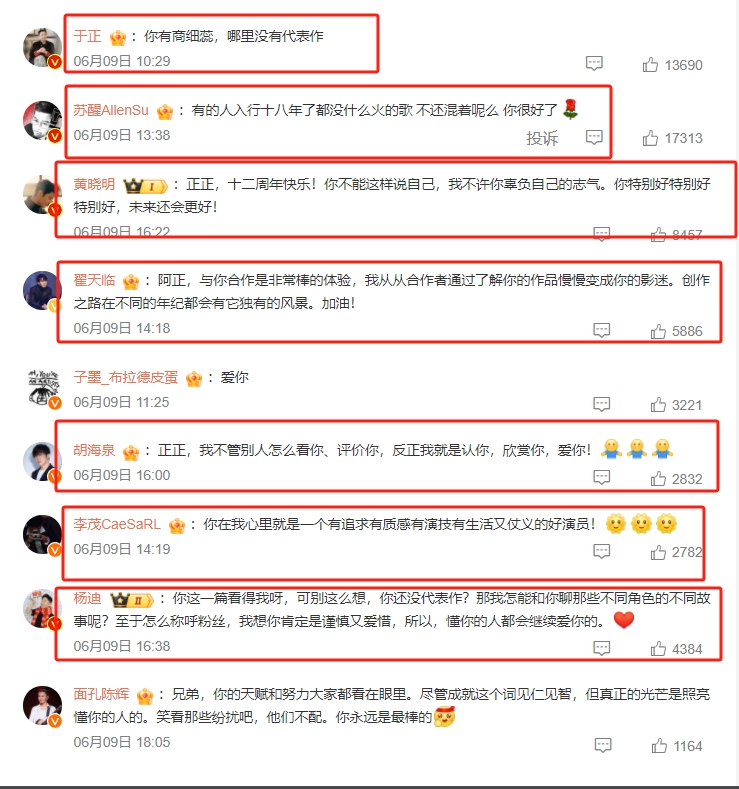Open reply box on 于正's comment
This screenshot has height=789, width=739.
594,63
